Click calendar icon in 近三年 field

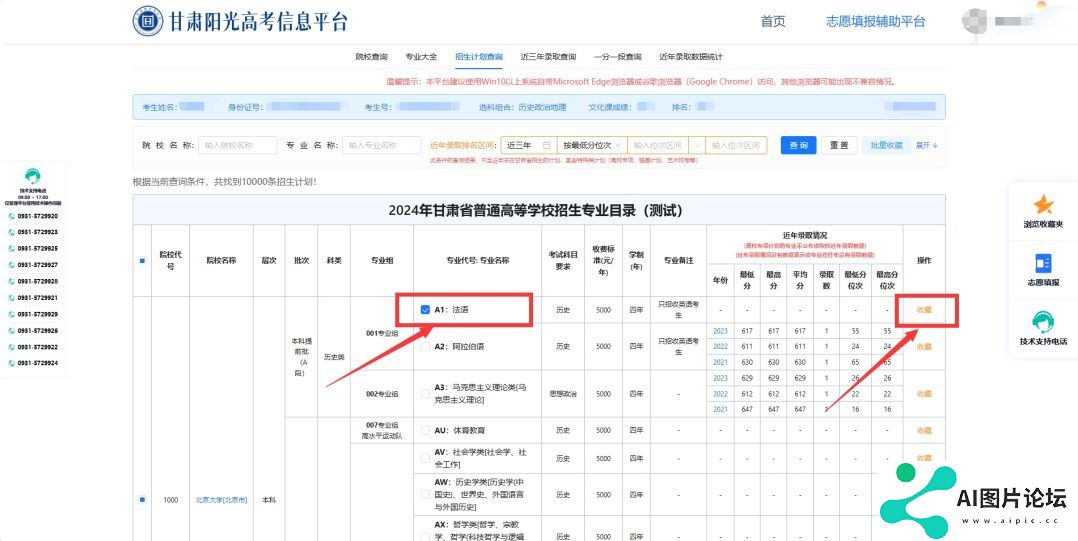pos(547,146)
